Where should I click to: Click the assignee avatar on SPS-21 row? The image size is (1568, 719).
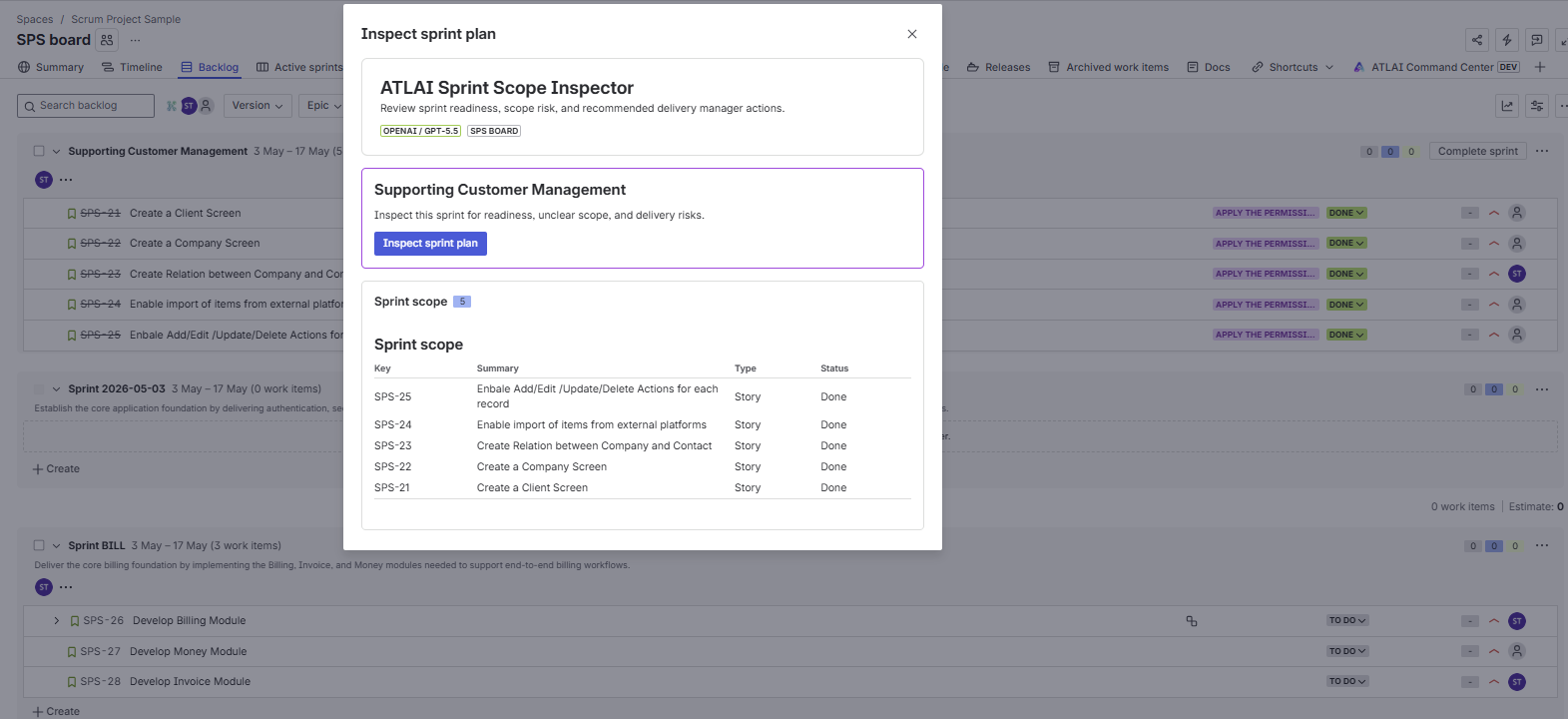click(x=1517, y=213)
